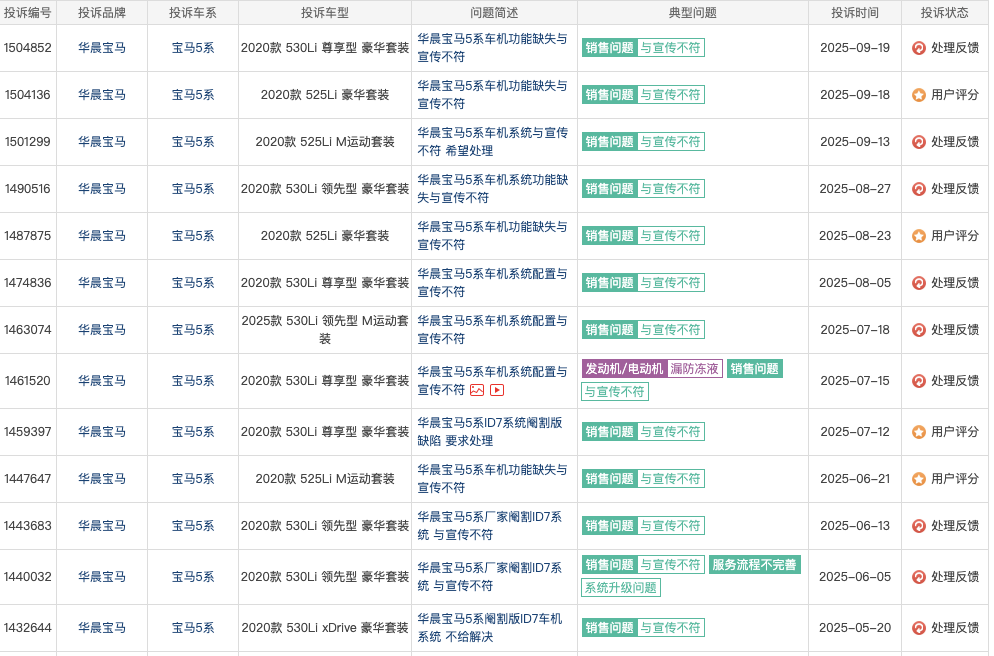Click the purple 发动机/电动机 tag
This screenshot has width=994, height=656.
tap(624, 369)
